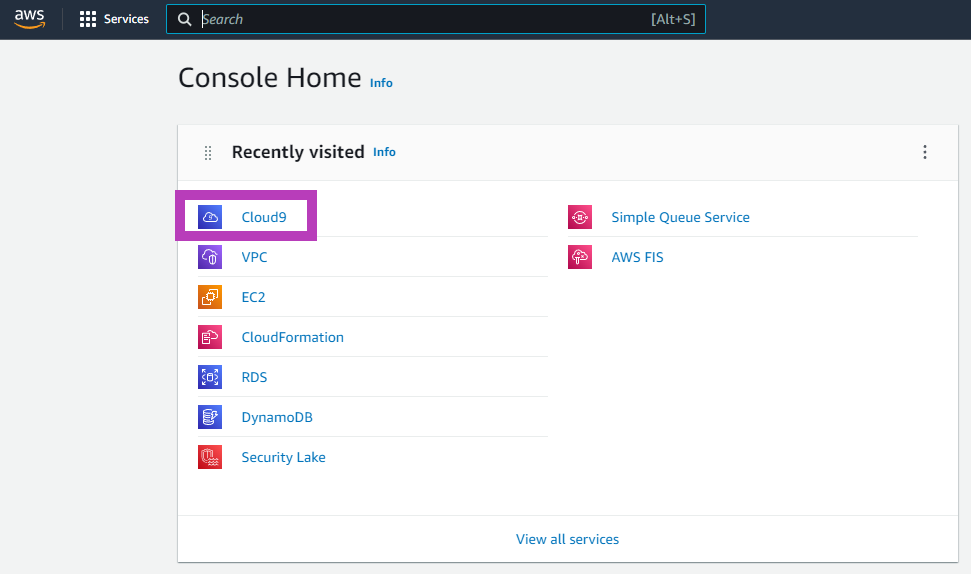This screenshot has height=574, width=971.
Task: Open Recently visited Info link
Action: click(384, 152)
